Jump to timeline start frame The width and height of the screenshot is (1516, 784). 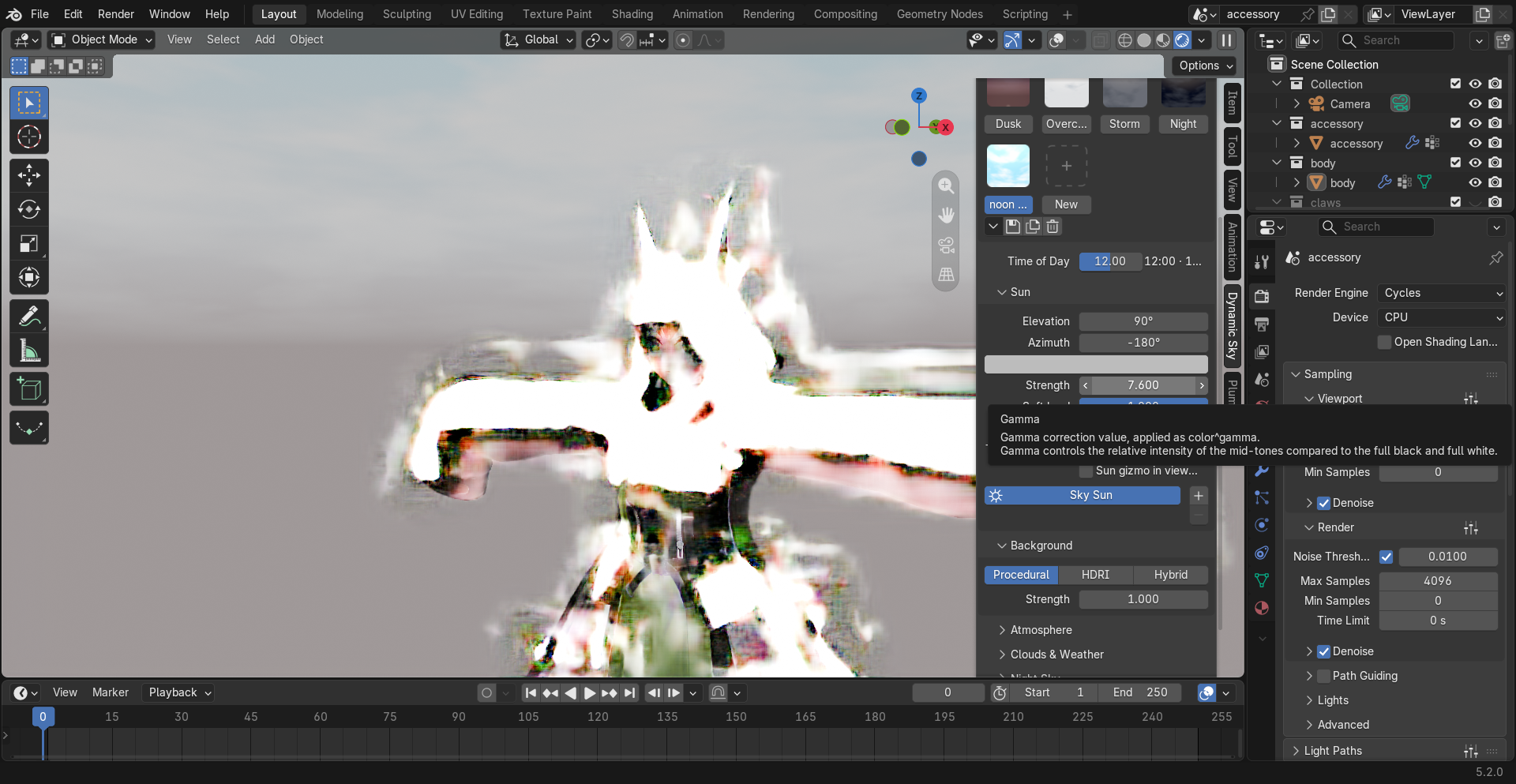(x=531, y=692)
